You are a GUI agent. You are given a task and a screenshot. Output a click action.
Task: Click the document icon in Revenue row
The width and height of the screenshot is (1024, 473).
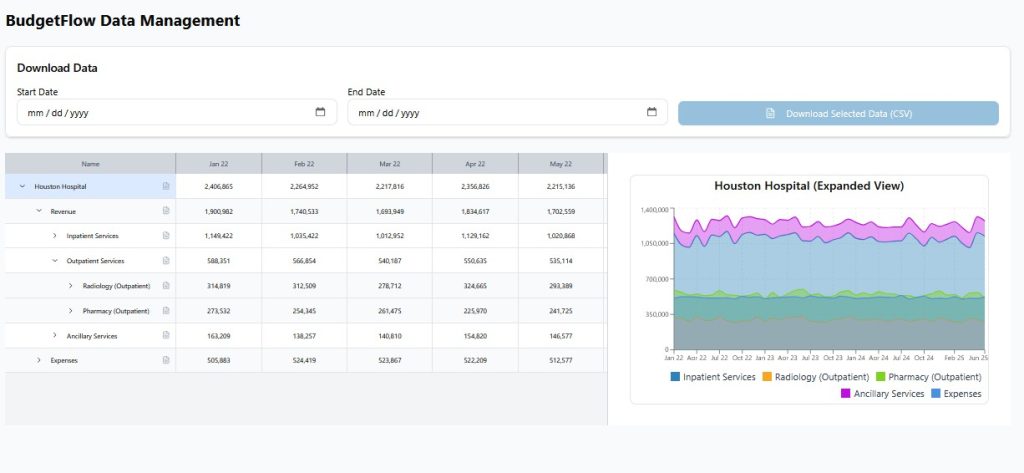tap(166, 211)
